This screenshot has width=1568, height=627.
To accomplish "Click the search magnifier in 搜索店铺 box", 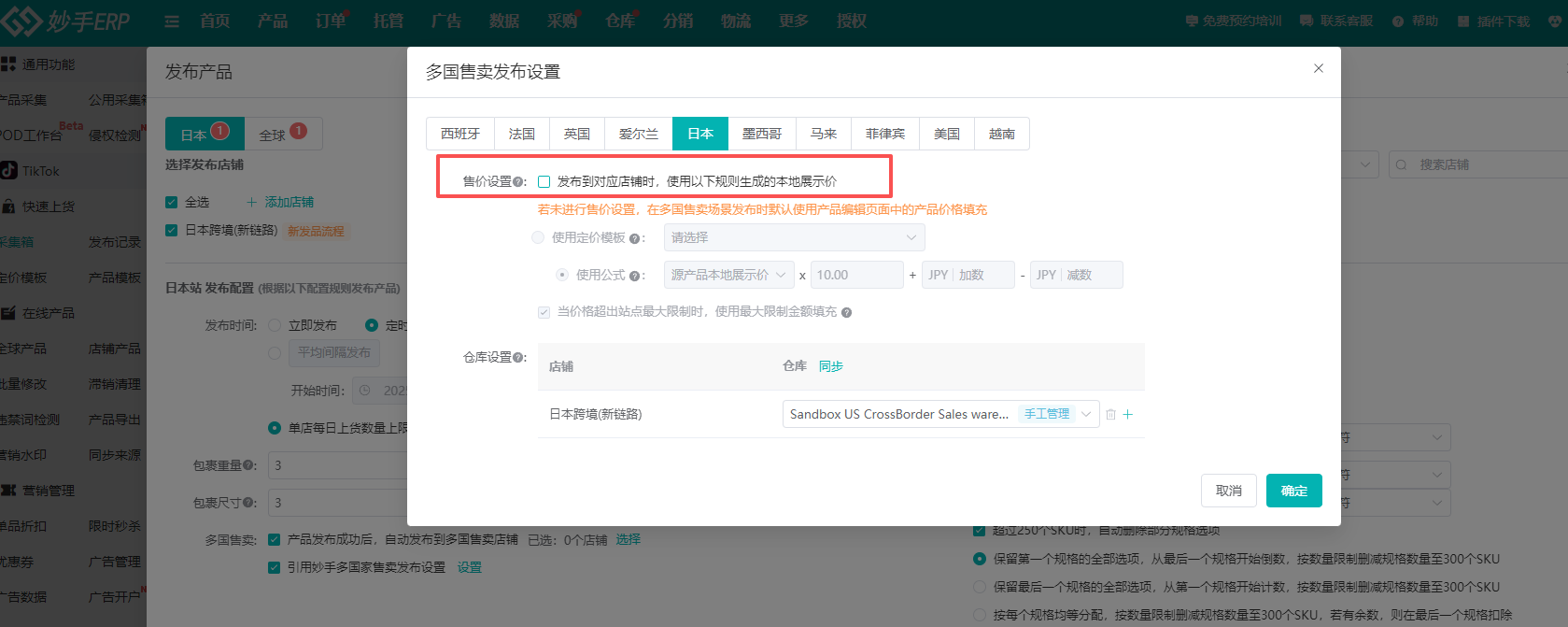I will [1402, 165].
